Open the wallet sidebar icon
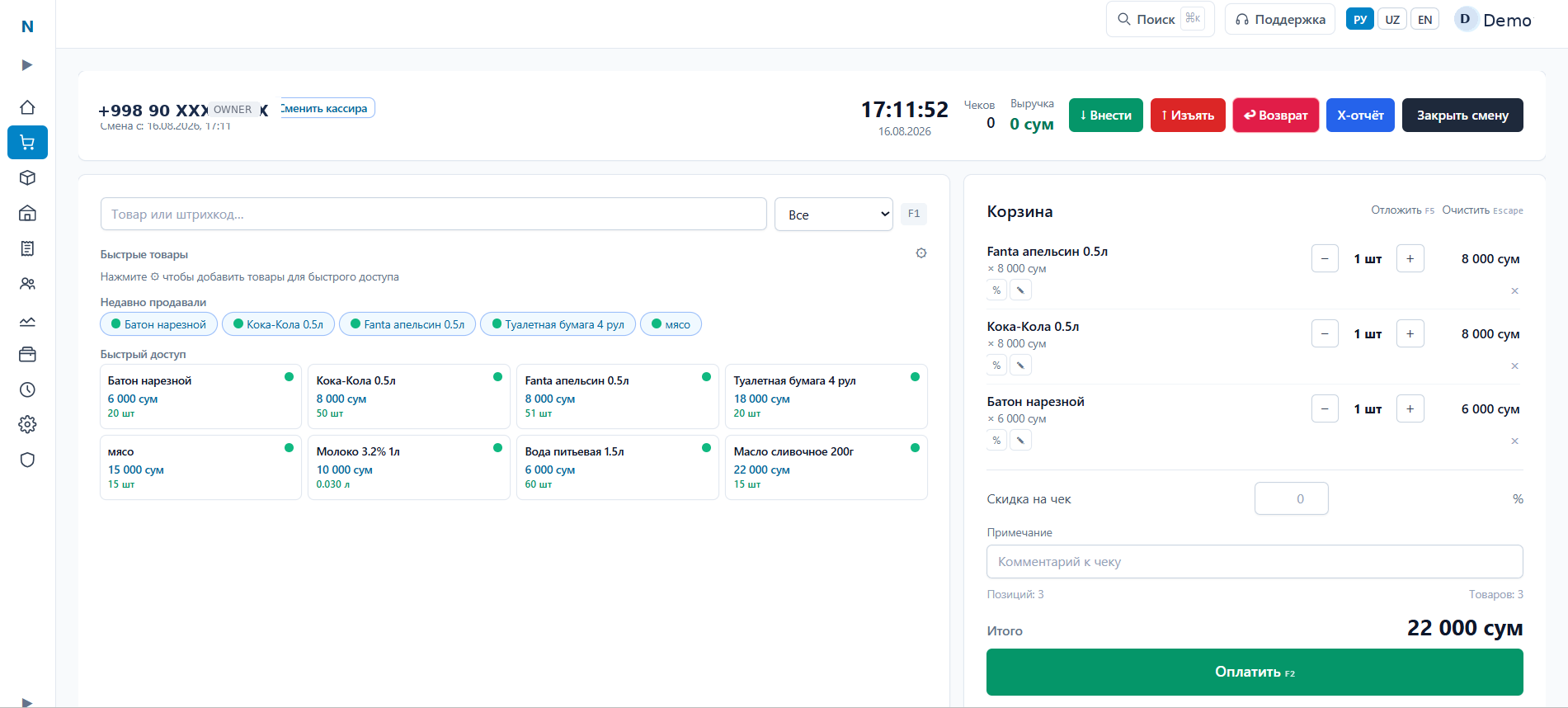Image resolution: width=1568 pixels, height=708 pixels. [27, 354]
